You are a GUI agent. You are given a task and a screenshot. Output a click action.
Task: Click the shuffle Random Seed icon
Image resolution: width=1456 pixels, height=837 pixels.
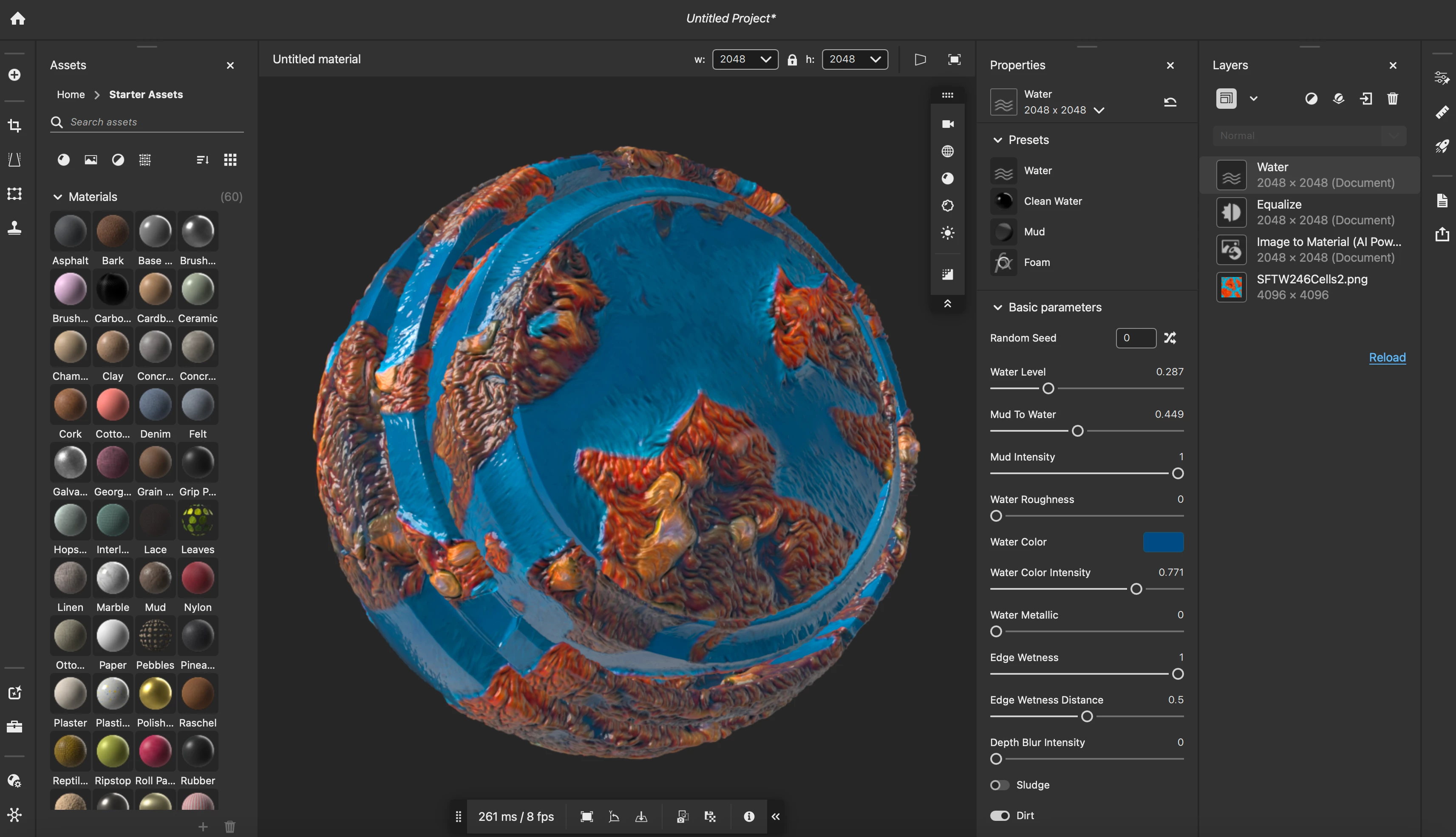tap(1170, 338)
